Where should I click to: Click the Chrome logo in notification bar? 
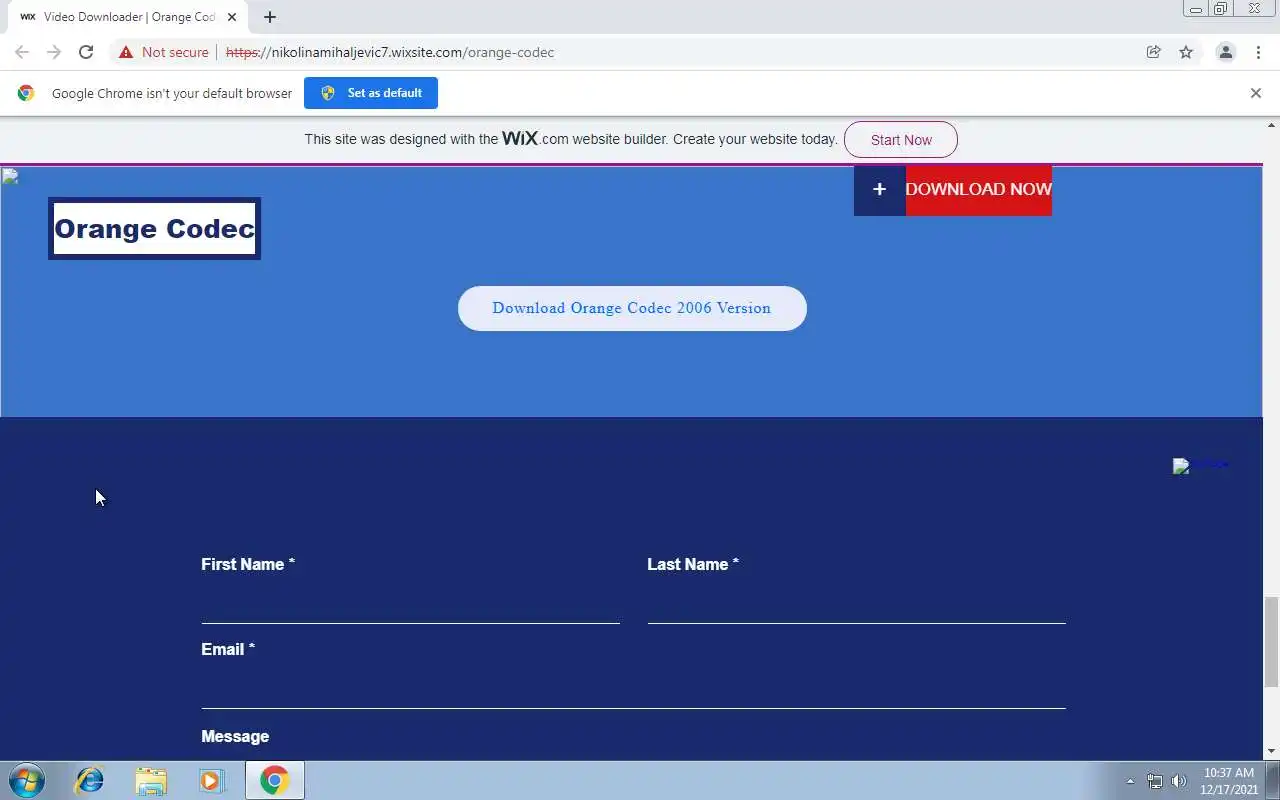pos(26,93)
